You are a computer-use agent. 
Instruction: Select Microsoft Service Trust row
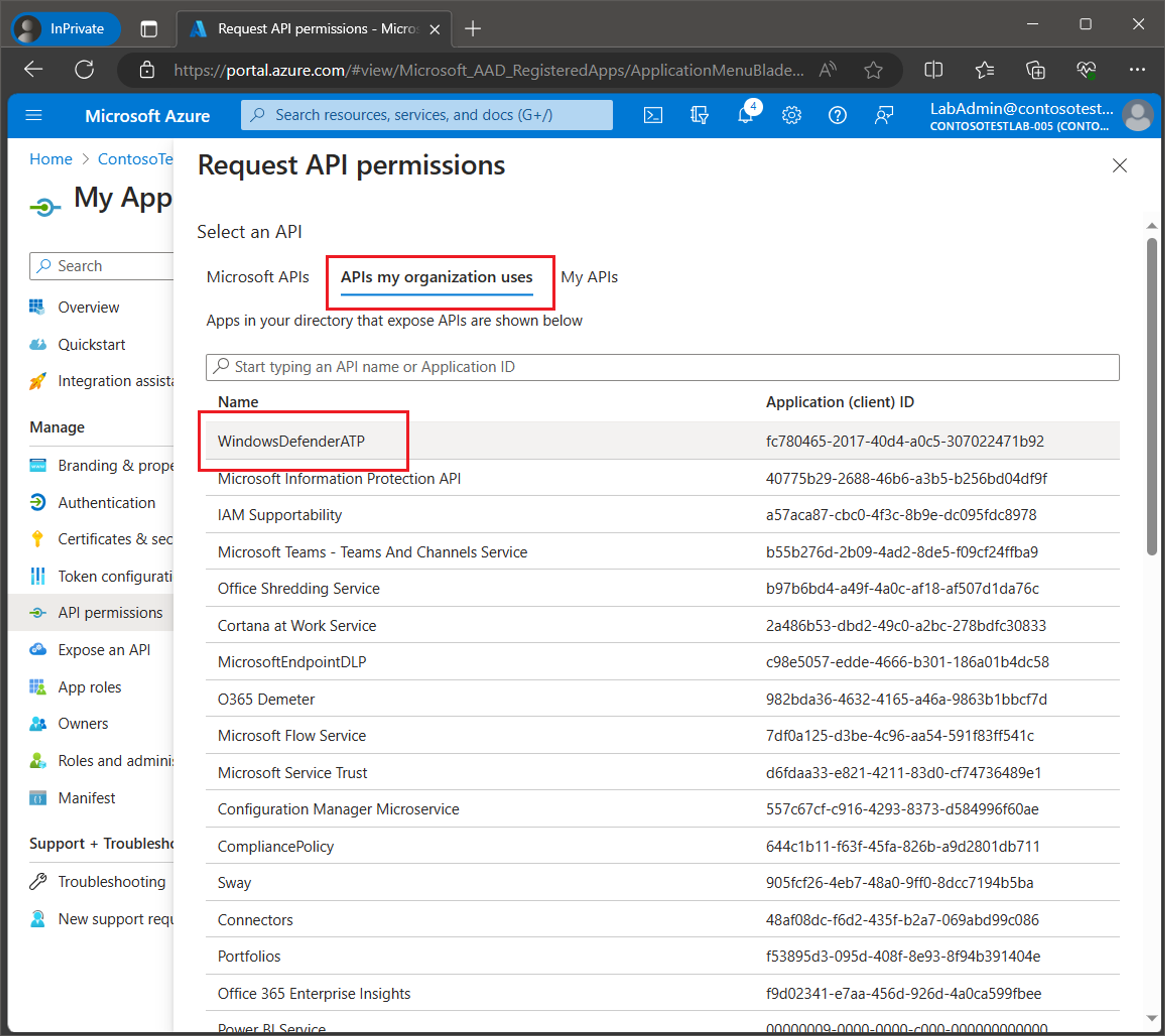[x=662, y=772]
